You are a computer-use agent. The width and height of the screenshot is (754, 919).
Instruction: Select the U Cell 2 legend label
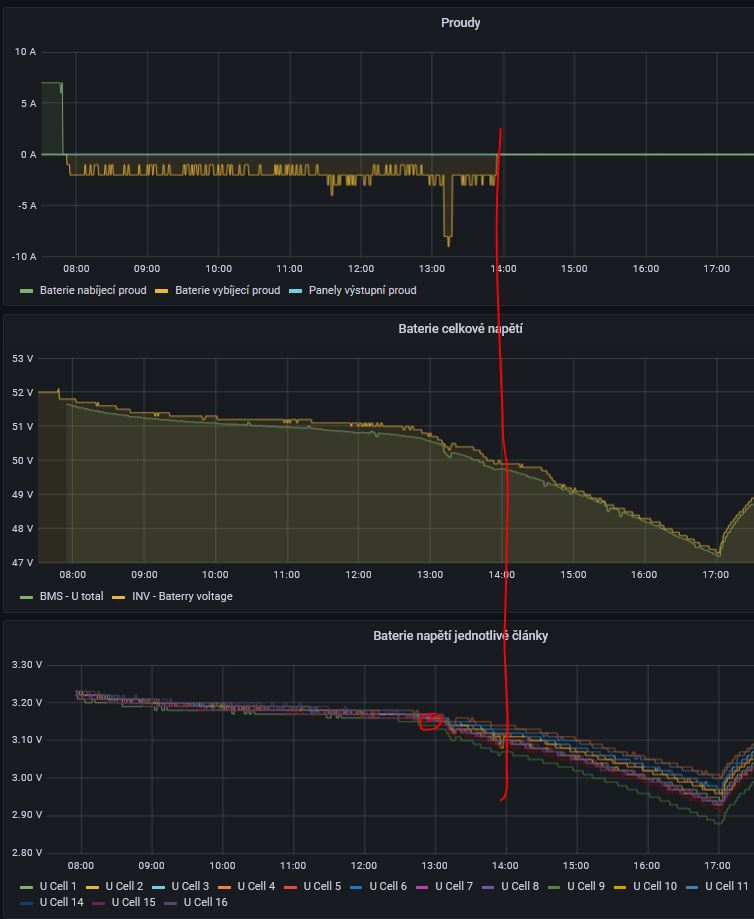(124, 886)
